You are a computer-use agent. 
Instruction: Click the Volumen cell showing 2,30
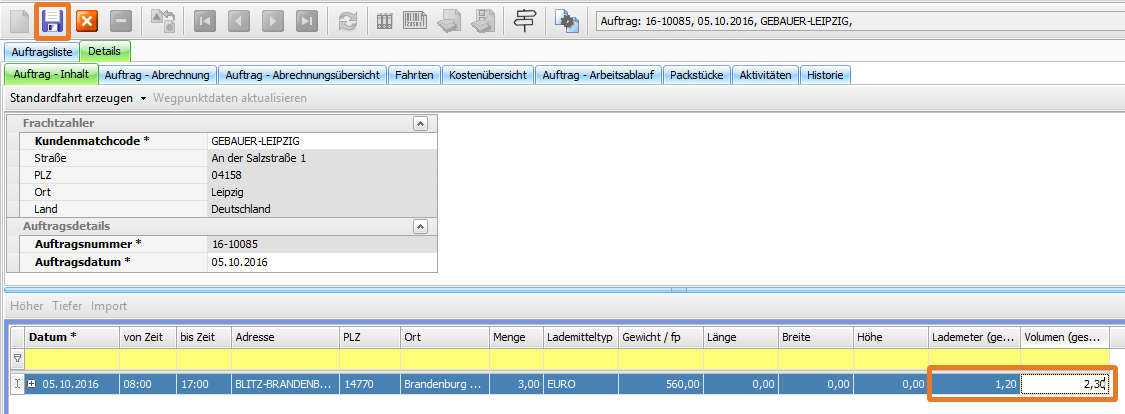[x=1064, y=384]
